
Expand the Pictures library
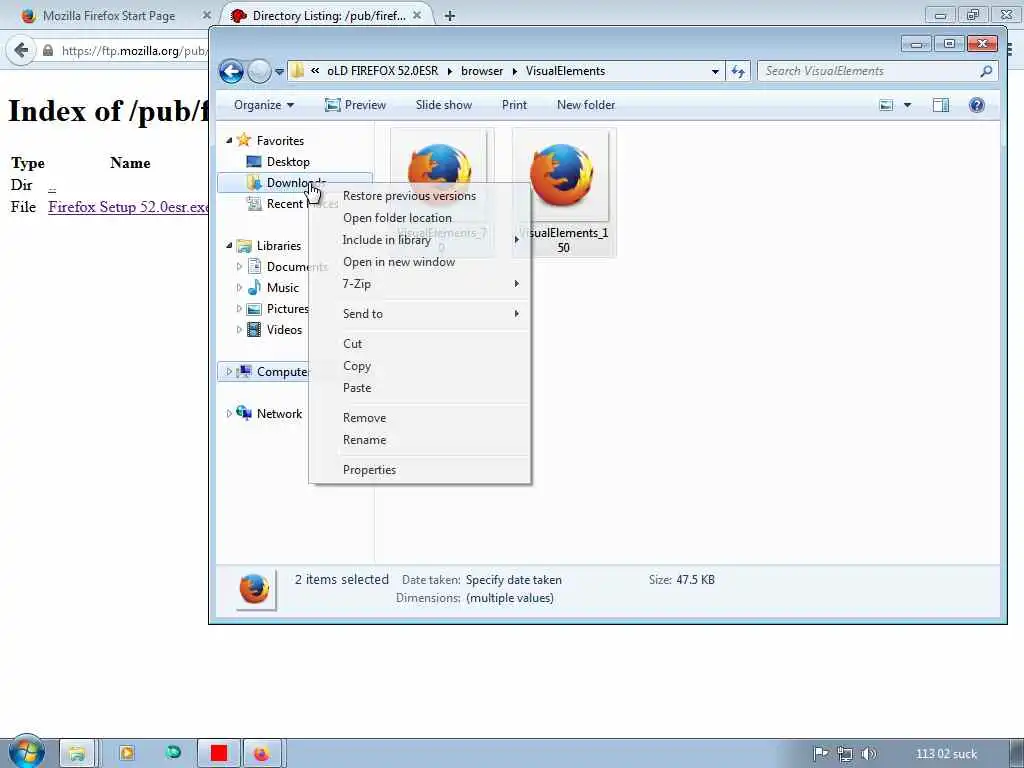239,308
